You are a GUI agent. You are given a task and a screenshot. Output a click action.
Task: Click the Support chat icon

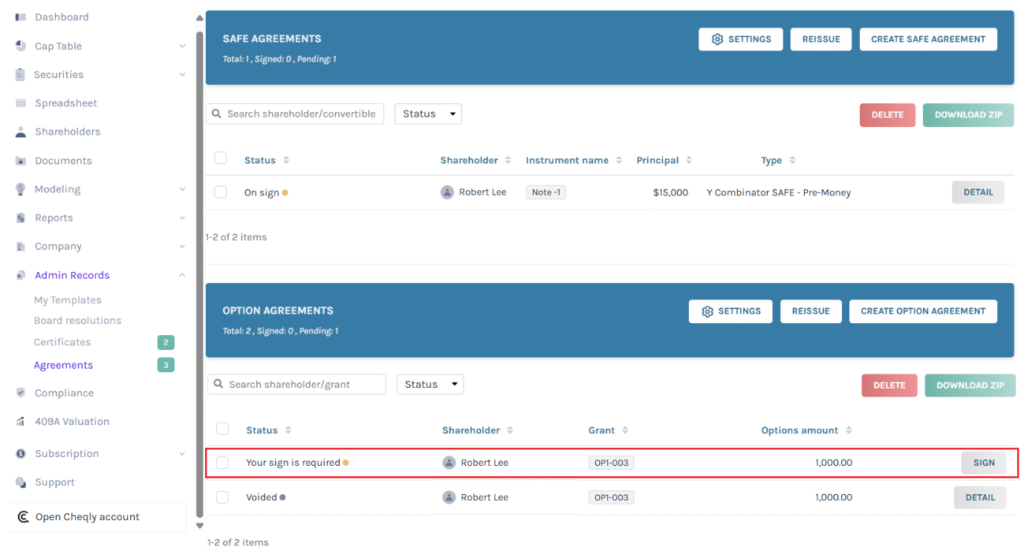tap(20, 482)
